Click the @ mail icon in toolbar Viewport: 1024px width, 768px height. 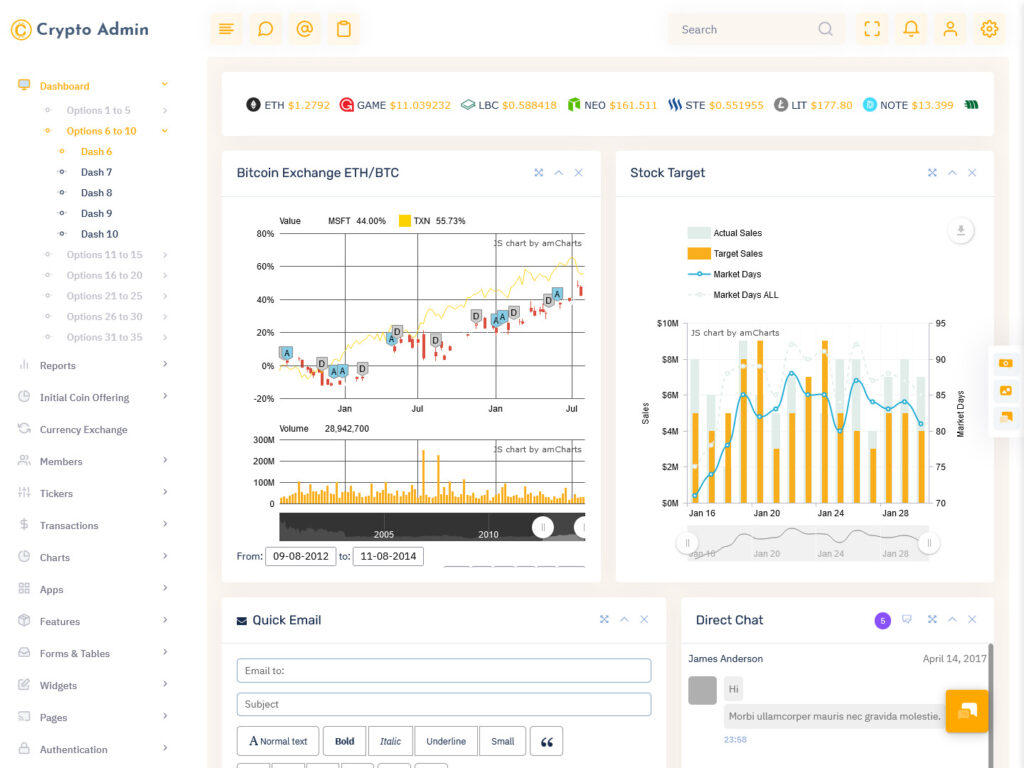[305, 29]
